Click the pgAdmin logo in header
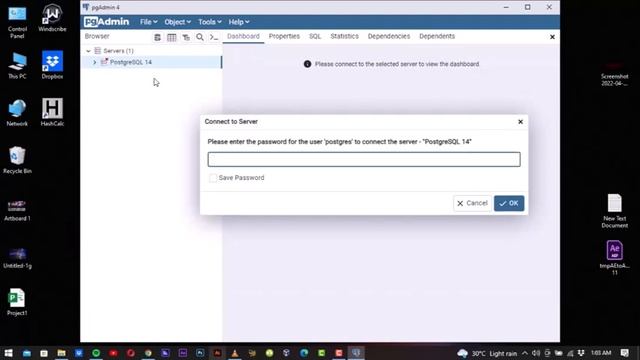The width and height of the screenshot is (640, 360). point(107,22)
